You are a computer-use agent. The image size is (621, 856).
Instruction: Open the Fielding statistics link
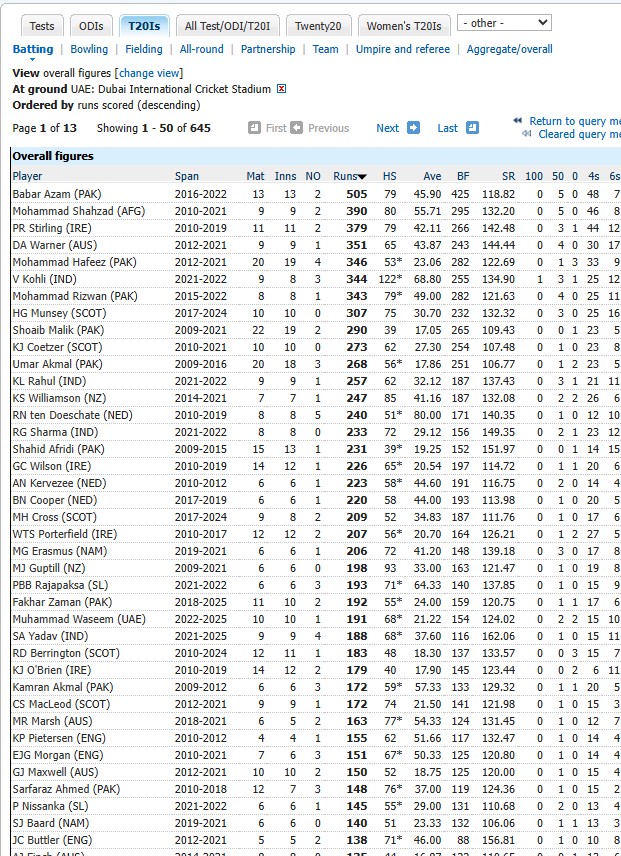tap(144, 49)
